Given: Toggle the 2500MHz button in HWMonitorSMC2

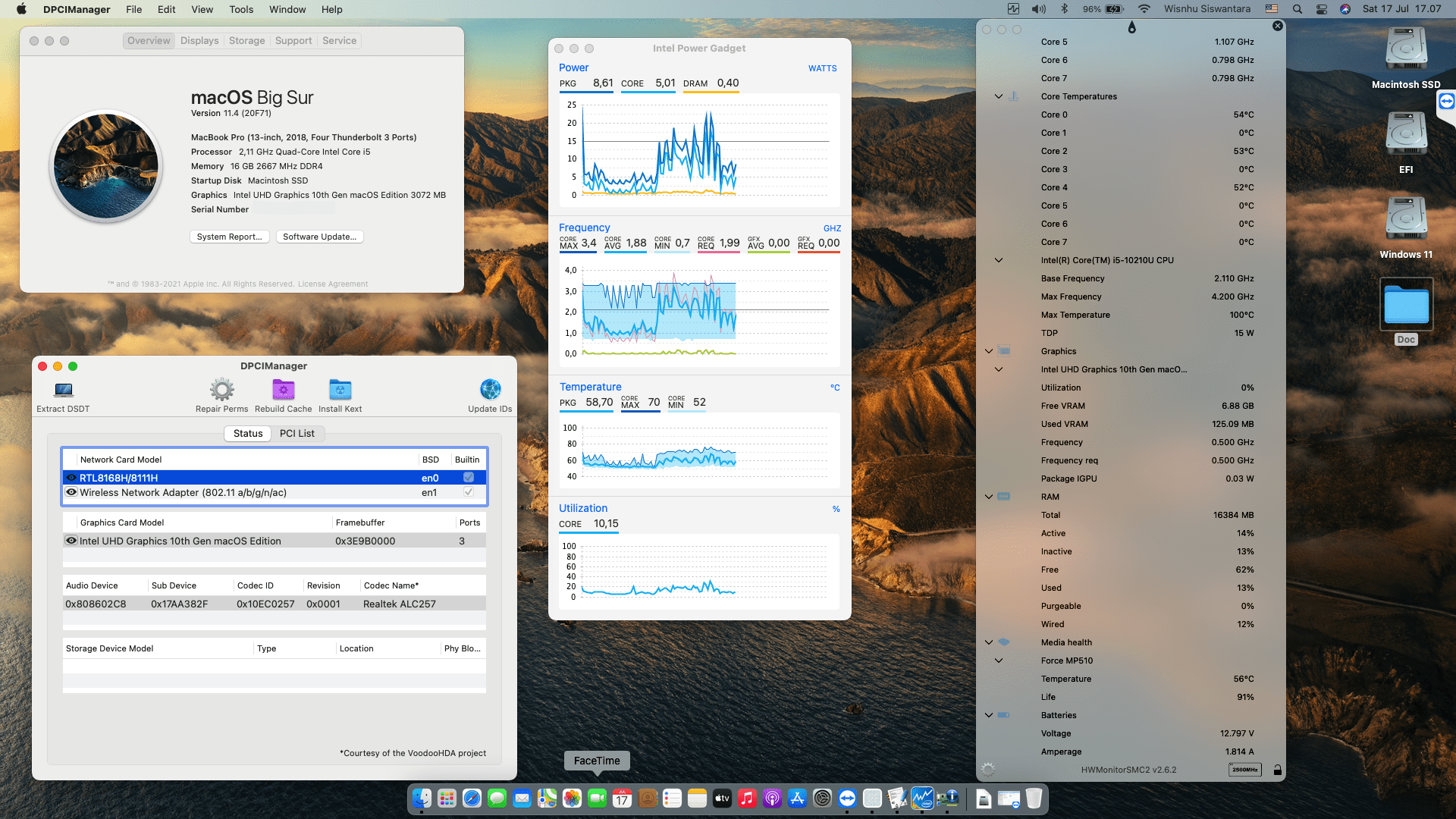Looking at the screenshot, I should pos(1244,770).
